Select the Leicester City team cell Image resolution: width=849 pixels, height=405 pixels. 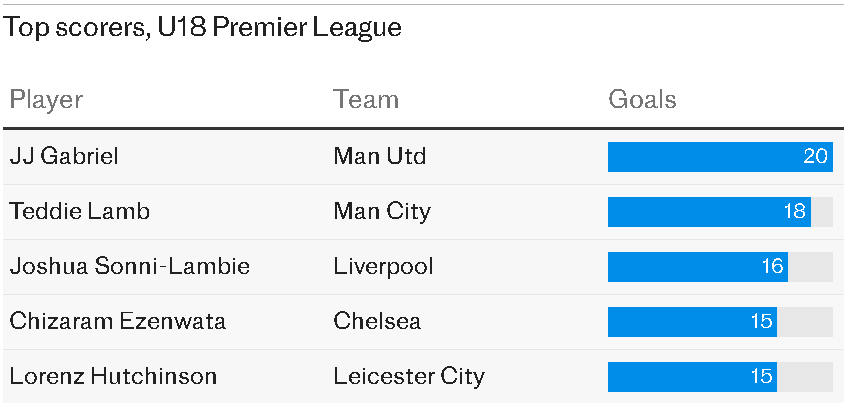409,376
